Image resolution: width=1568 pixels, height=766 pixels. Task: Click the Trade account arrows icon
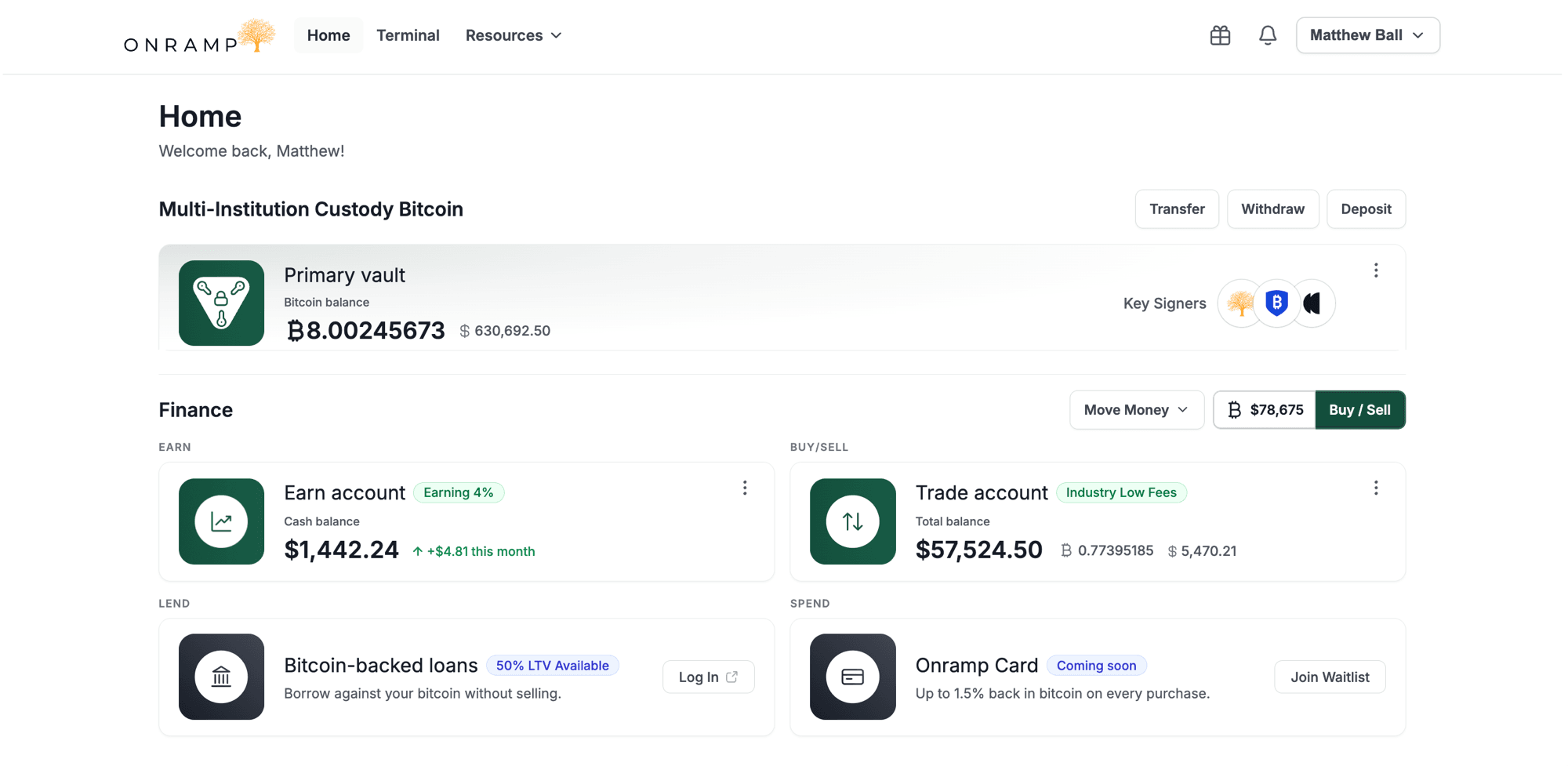(x=853, y=521)
